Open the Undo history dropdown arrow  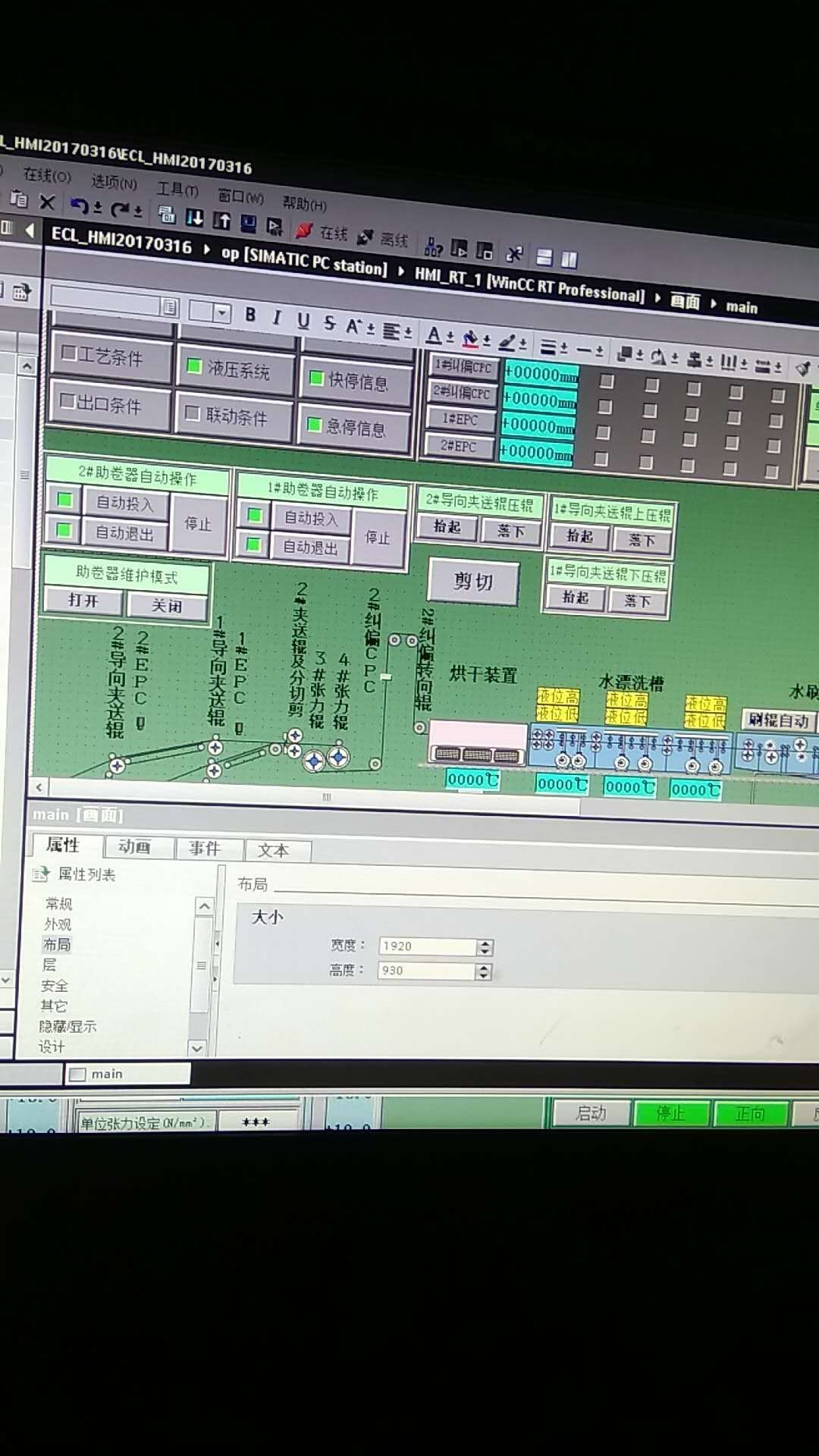click(97, 207)
